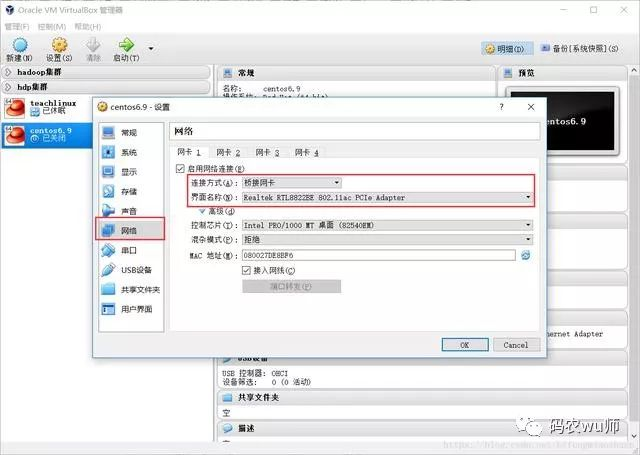Open the 连接方式 attached-to dropdown
Viewport: 640px width, 455px height.
292,182
